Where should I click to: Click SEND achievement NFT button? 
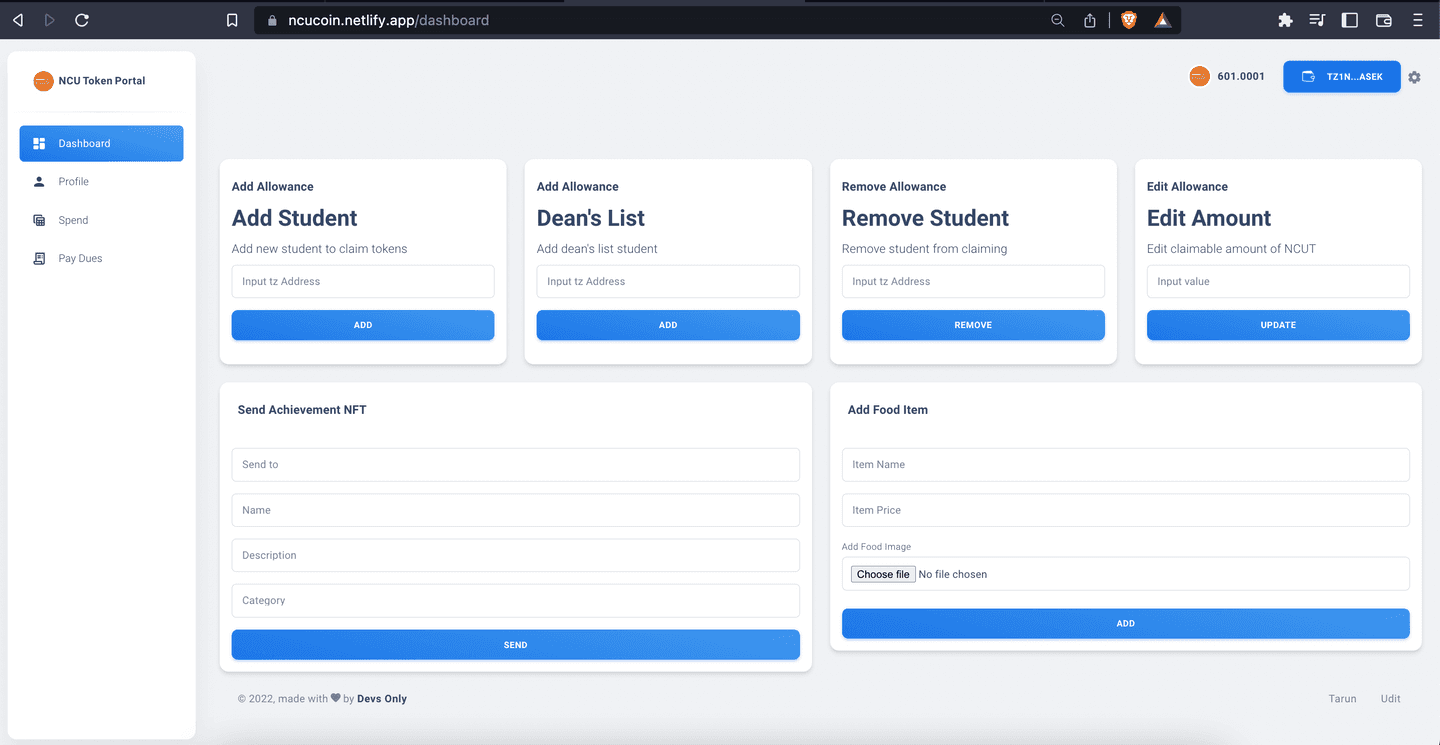(516, 645)
